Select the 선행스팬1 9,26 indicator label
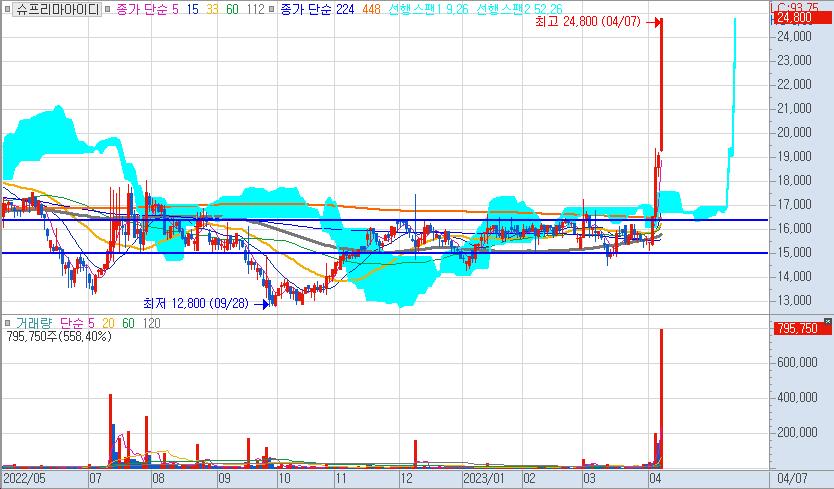 click(429, 9)
